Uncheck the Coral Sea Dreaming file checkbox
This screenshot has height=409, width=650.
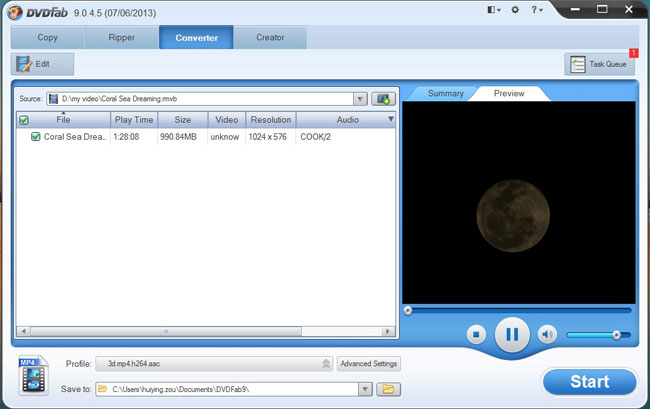[36, 136]
